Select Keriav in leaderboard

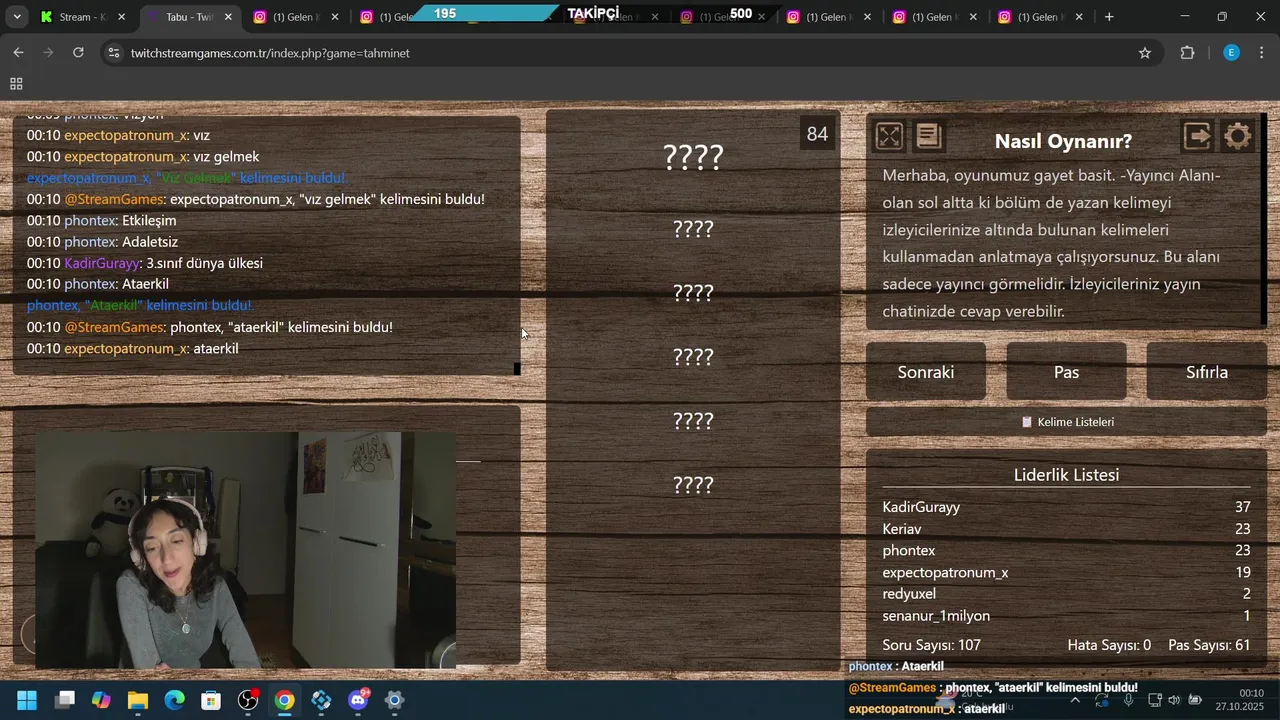pos(1066,529)
